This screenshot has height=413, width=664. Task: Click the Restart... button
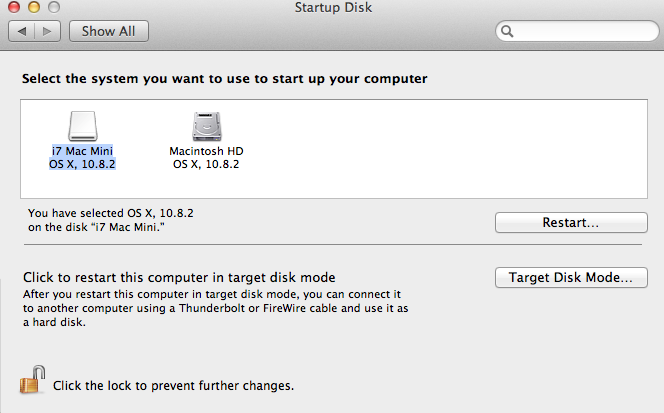[x=571, y=222]
